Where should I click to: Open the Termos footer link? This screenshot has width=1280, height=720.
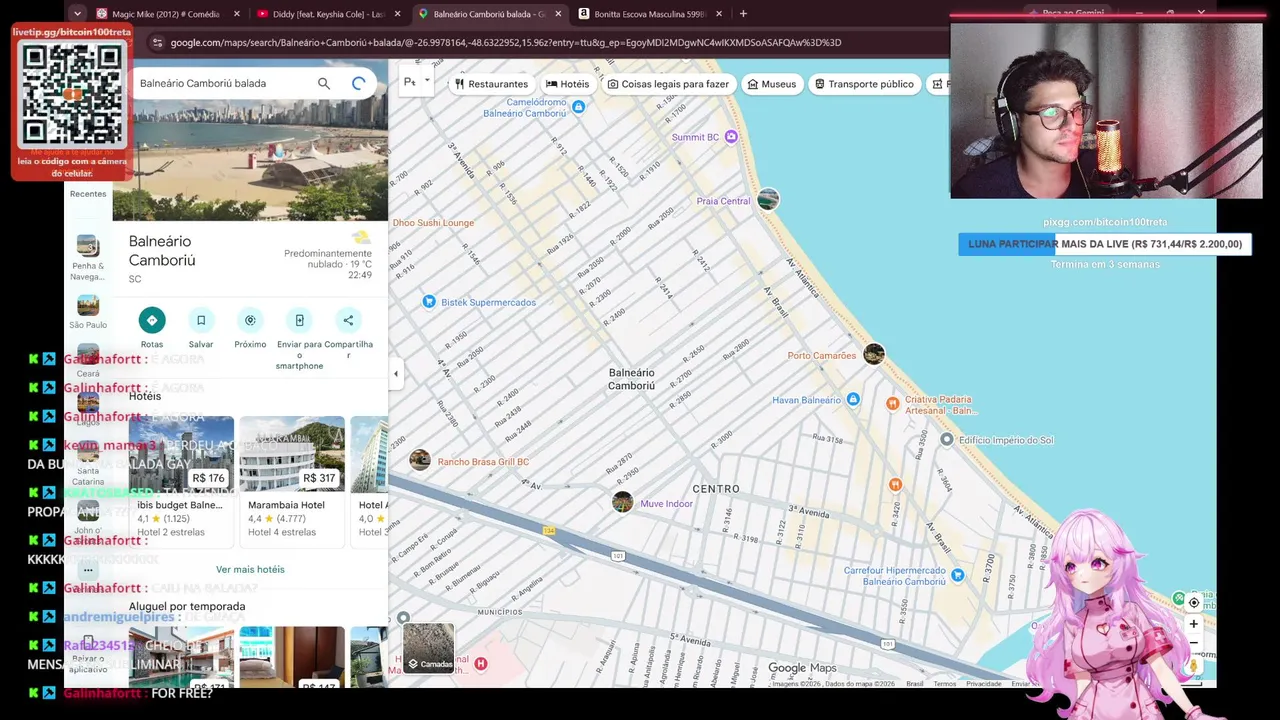pyautogui.click(x=945, y=684)
